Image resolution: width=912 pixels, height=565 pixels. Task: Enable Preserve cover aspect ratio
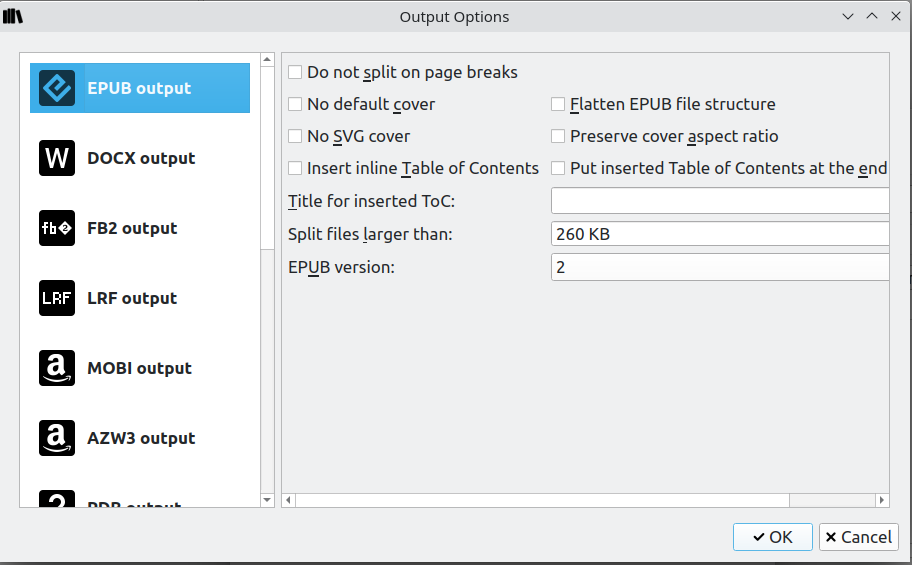click(x=558, y=136)
